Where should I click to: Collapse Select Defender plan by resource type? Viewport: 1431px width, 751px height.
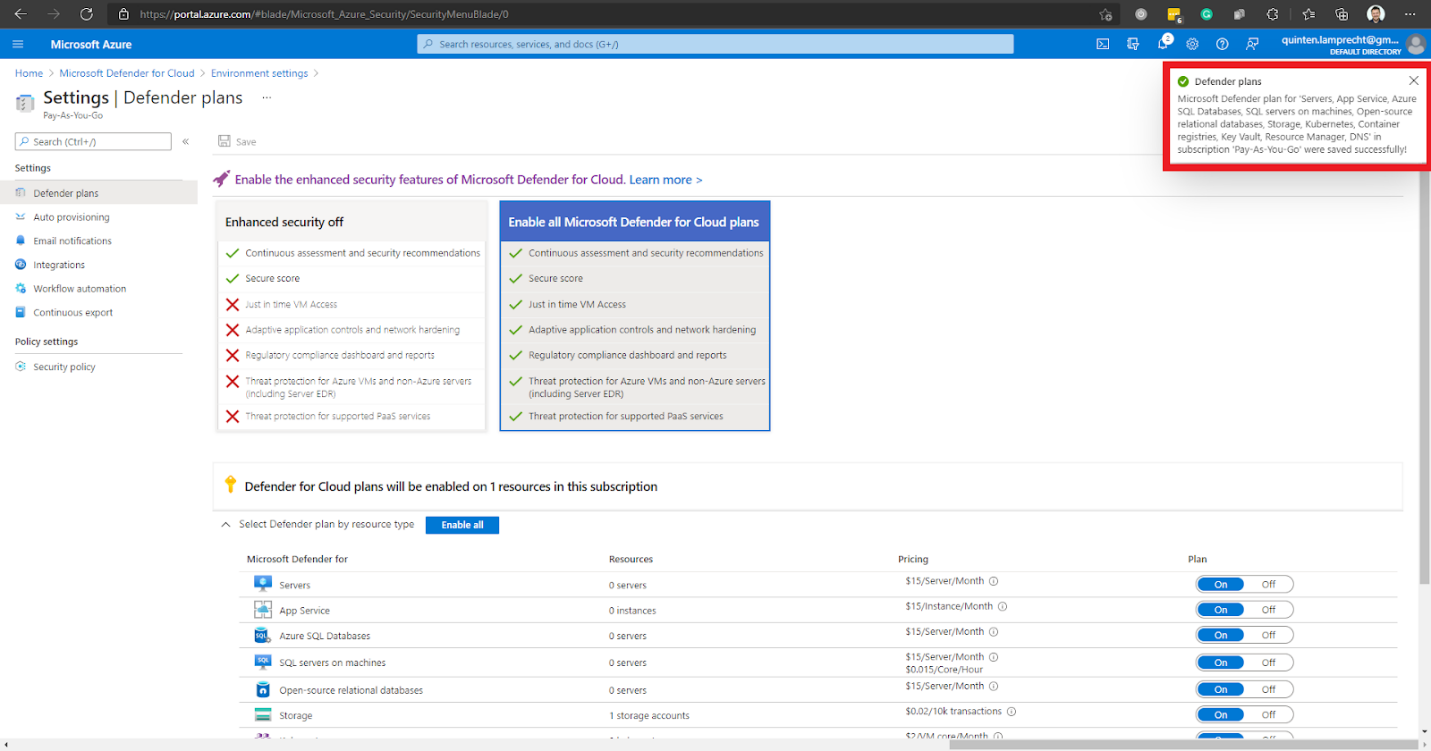pos(226,524)
